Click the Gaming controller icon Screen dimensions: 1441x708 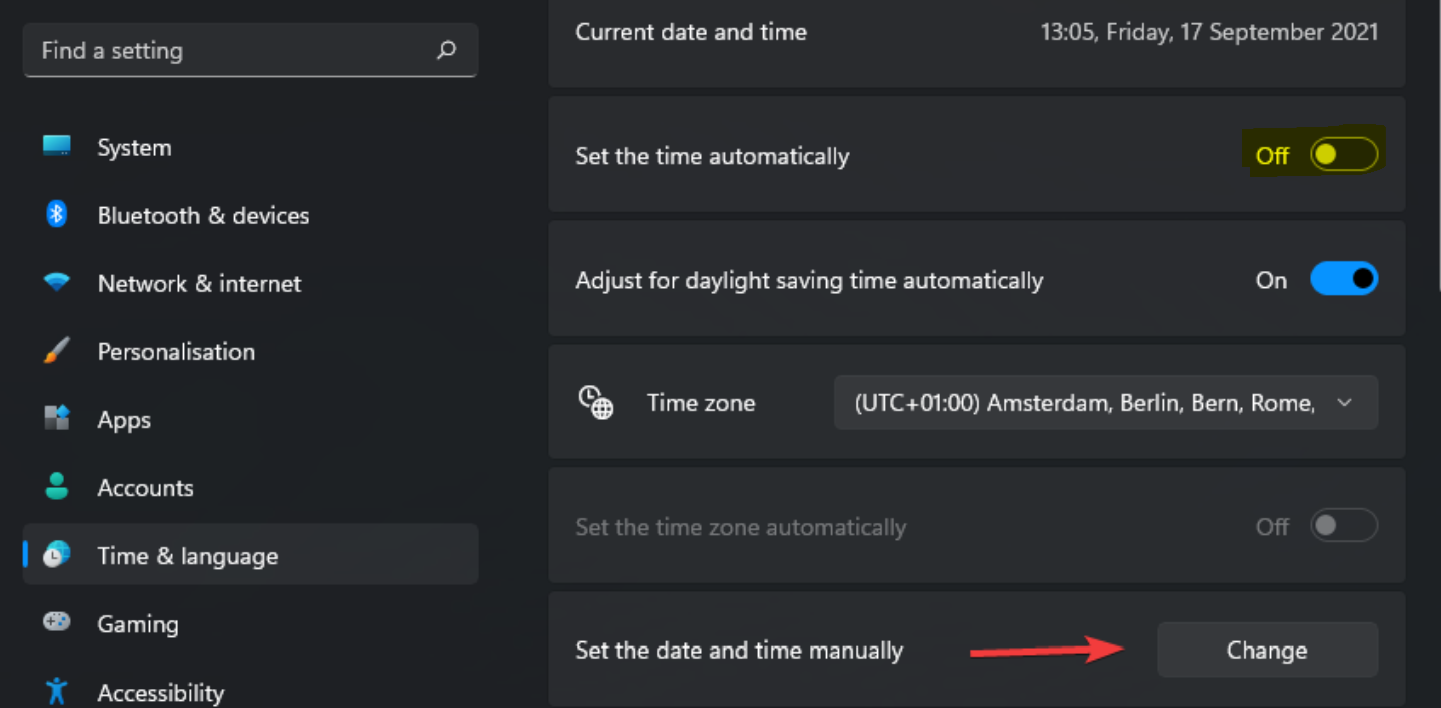(57, 622)
